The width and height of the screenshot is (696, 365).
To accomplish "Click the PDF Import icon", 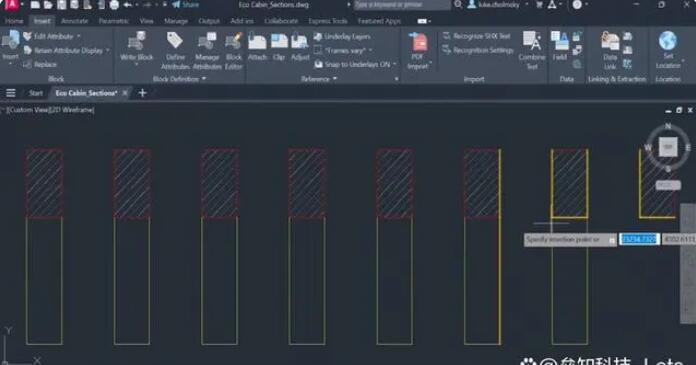I will click(x=418, y=42).
